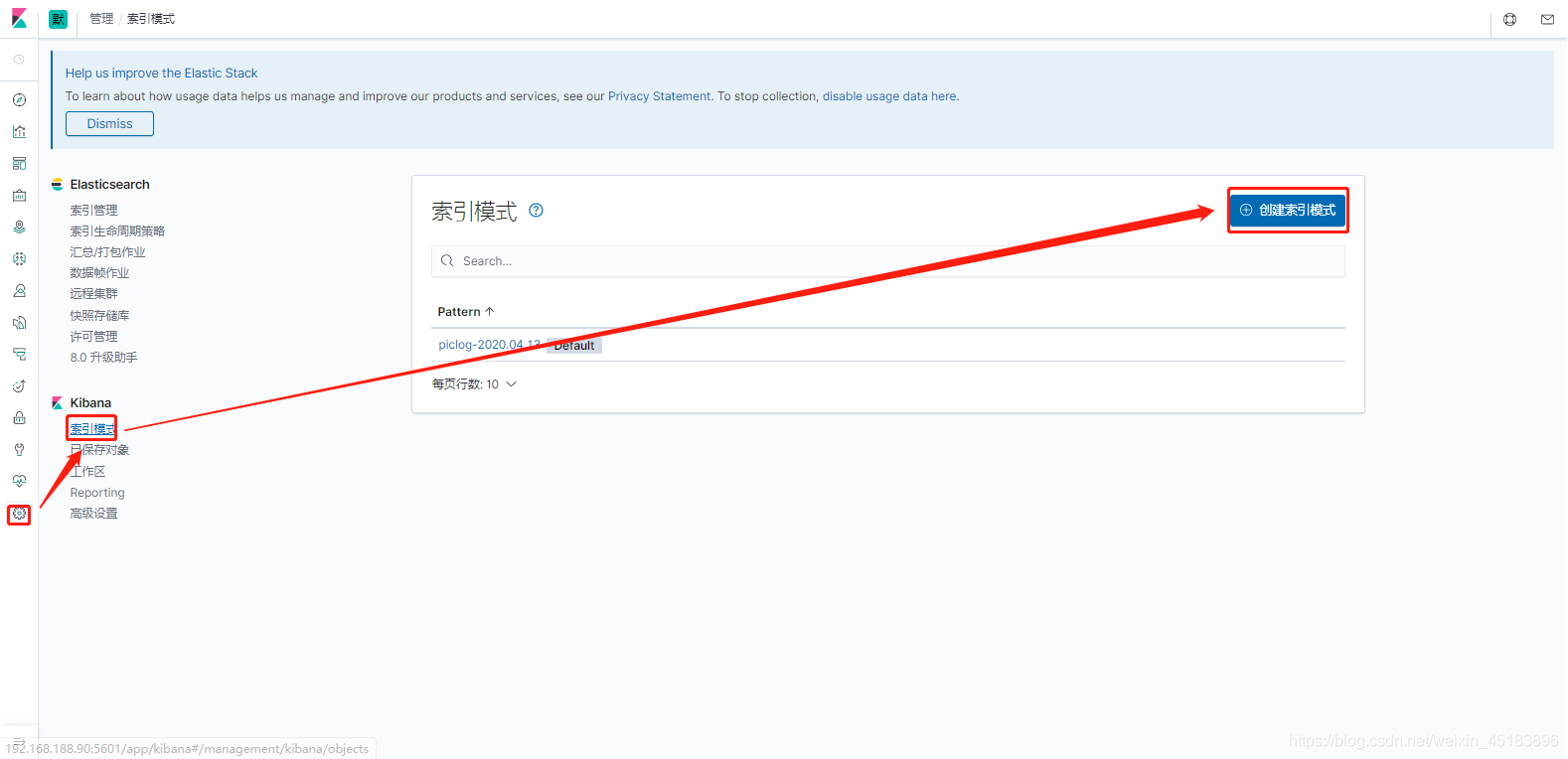Image resolution: width=1568 pixels, height=759 pixels.
Task: Open Discover compass icon in sidebar
Action: coord(19,99)
